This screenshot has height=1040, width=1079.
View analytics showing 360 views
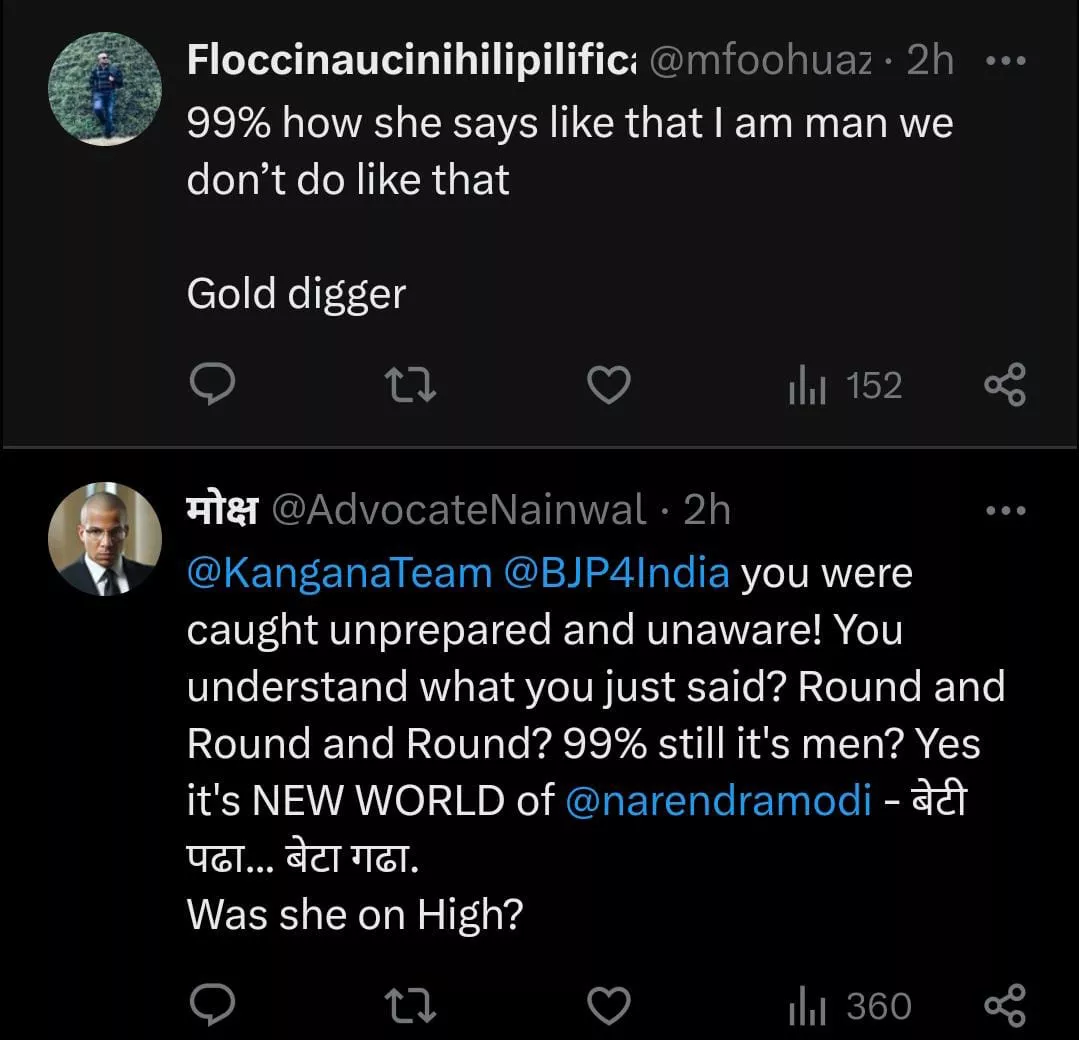pos(850,1005)
